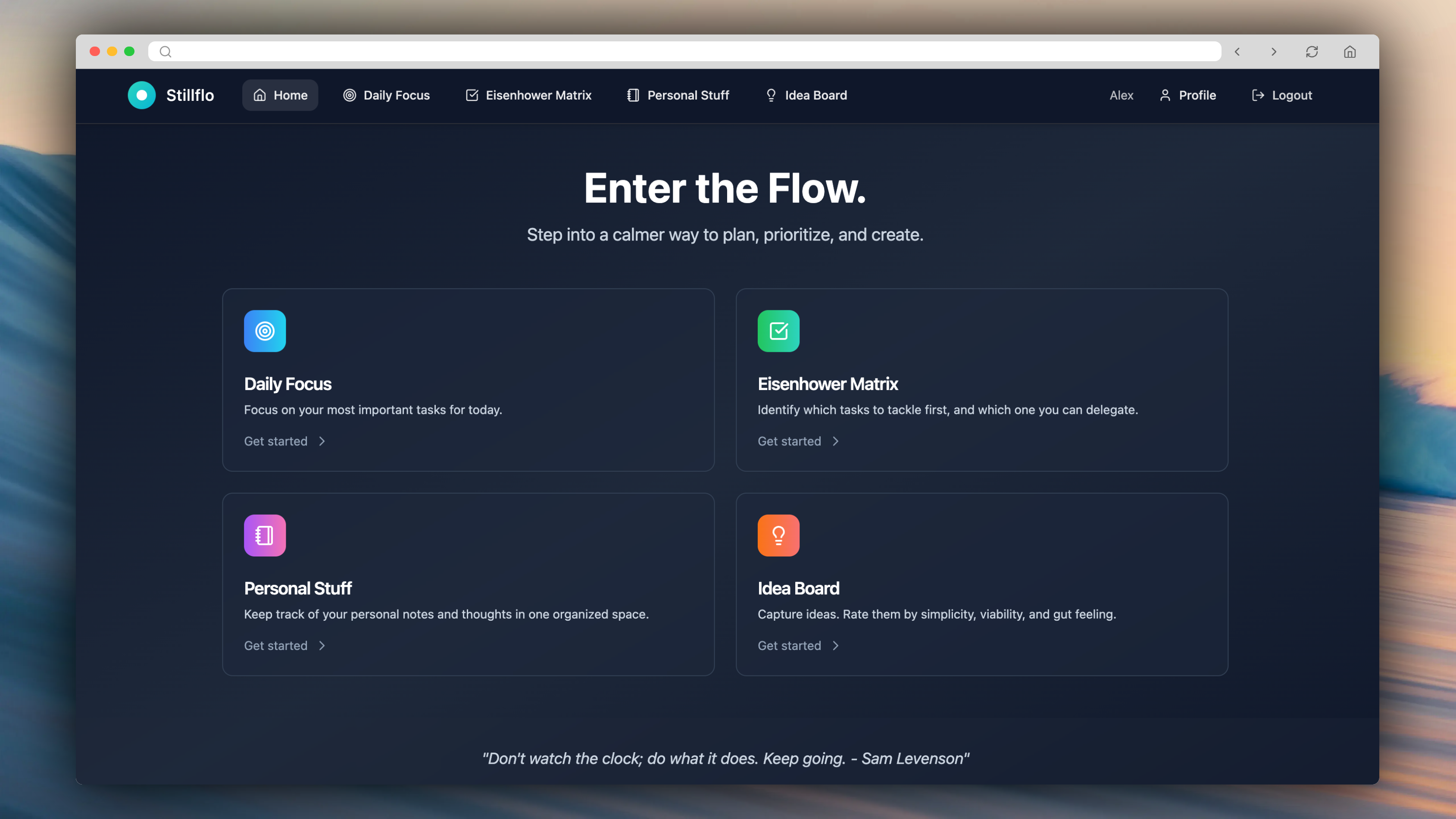
Task: Click the username Alex in the navbar
Action: (x=1122, y=95)
